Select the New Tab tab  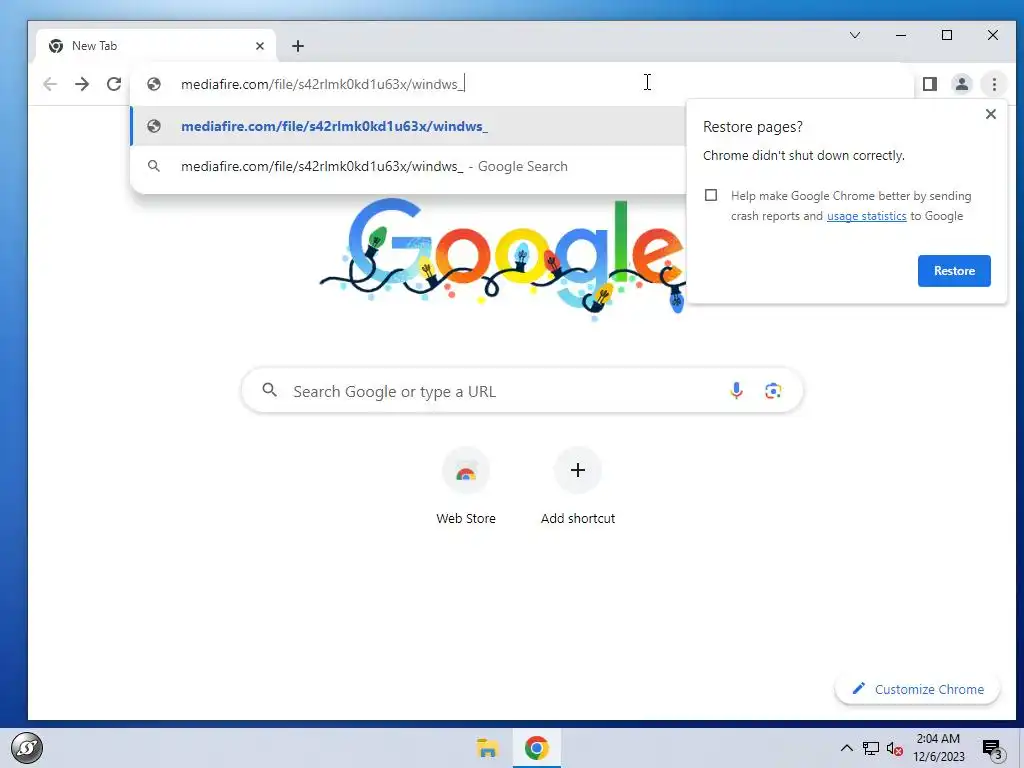155,46
